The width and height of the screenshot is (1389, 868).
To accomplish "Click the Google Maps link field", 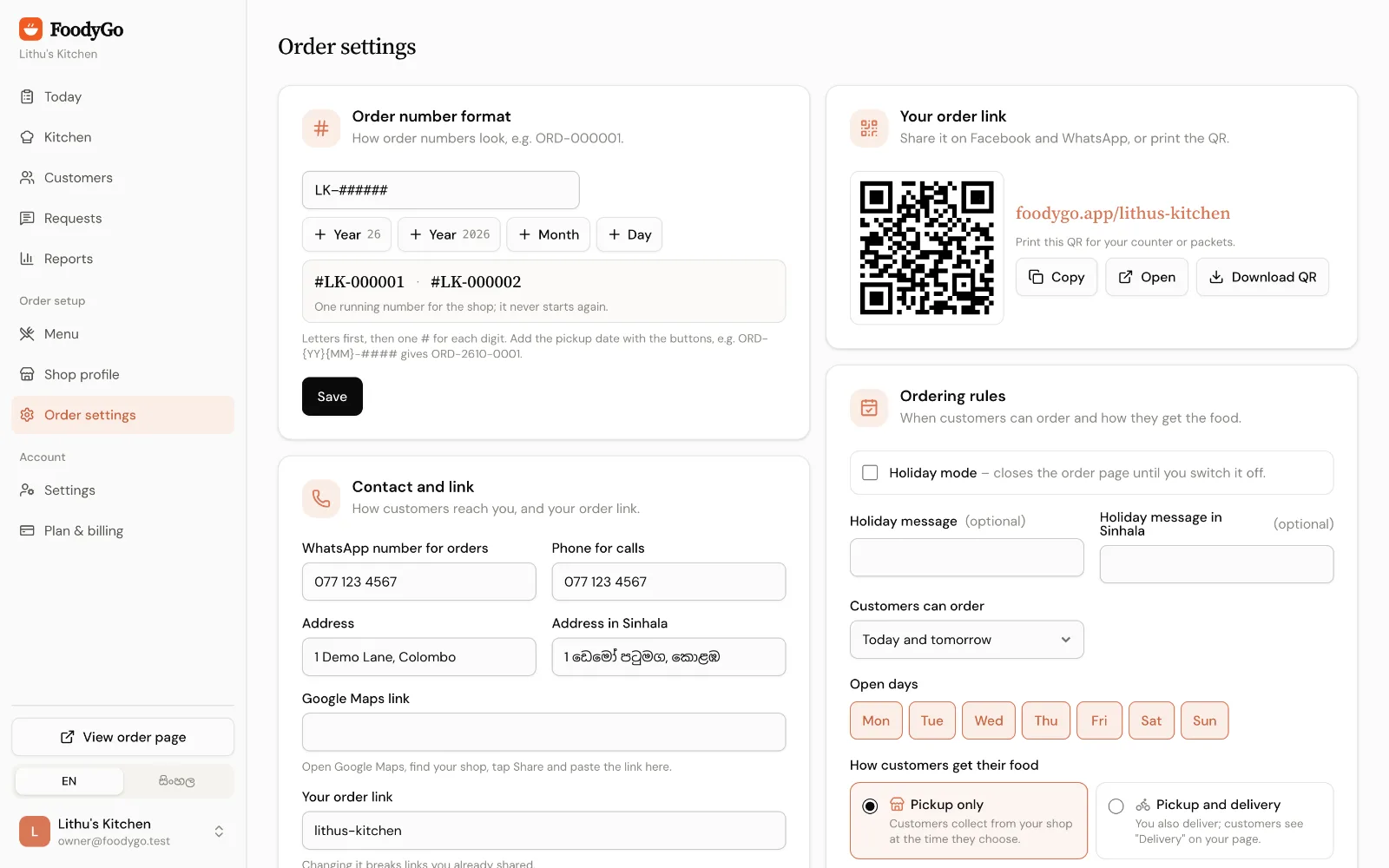I will point(543,733).
